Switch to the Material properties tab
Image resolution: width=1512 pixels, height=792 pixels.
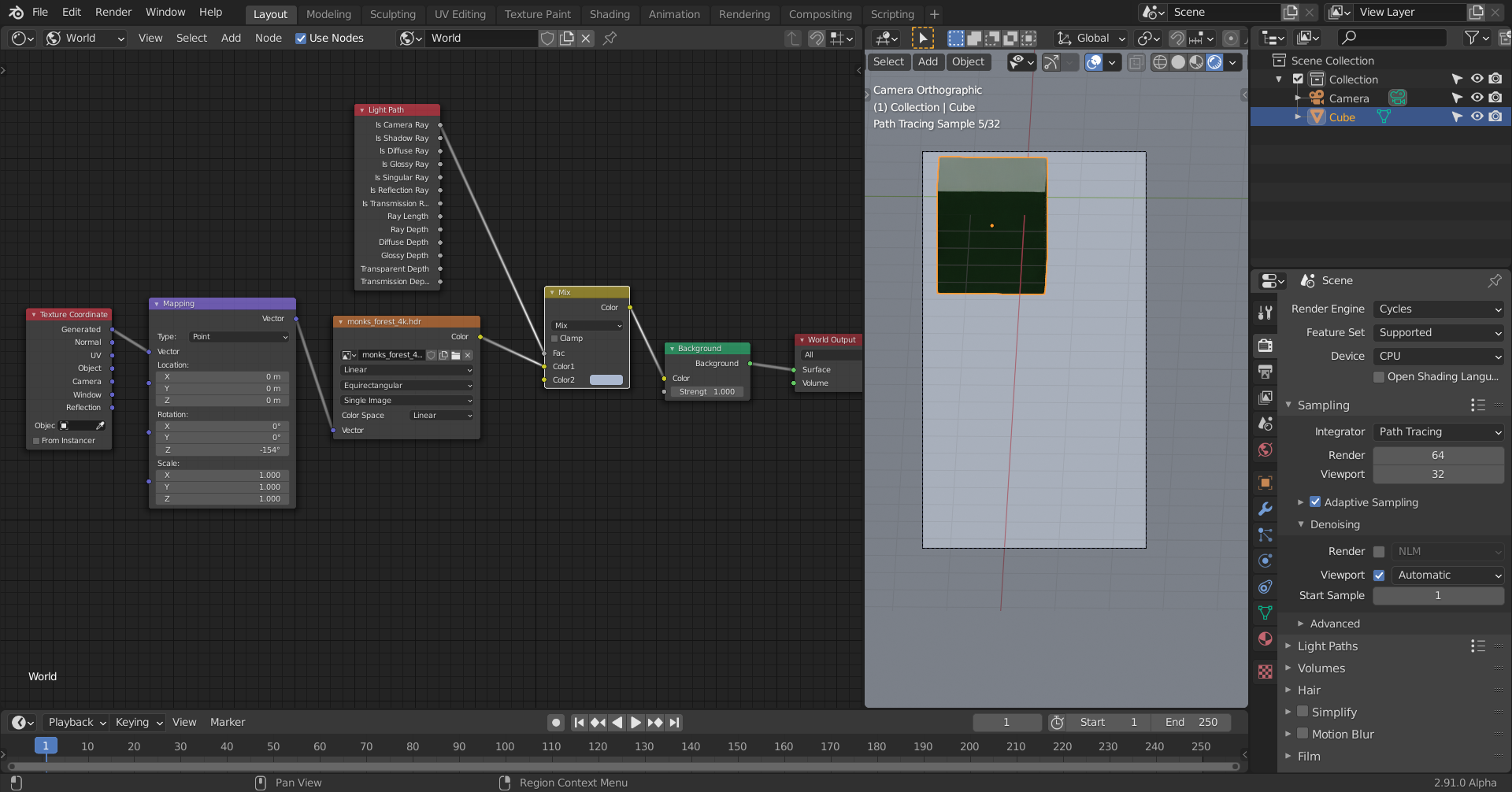(1266, 638)
